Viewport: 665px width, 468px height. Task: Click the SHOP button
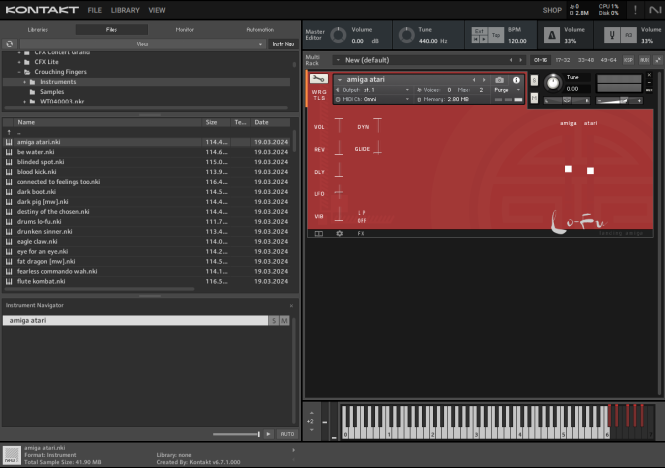click(x=552, y=10)
